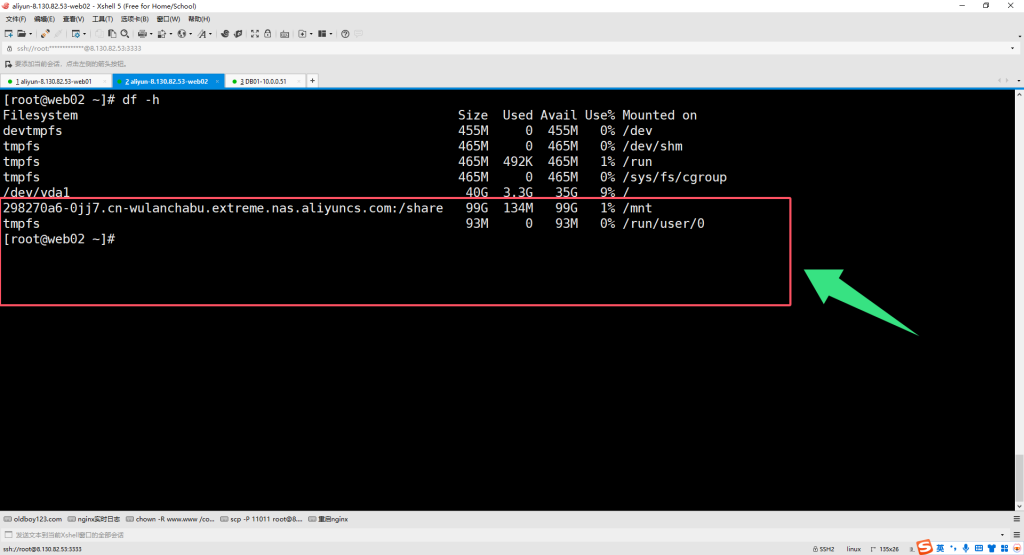The height and width of the screenshot is (555, 1024).
Task: Click the Sogou input method S icon
Action: coord(925,547)
